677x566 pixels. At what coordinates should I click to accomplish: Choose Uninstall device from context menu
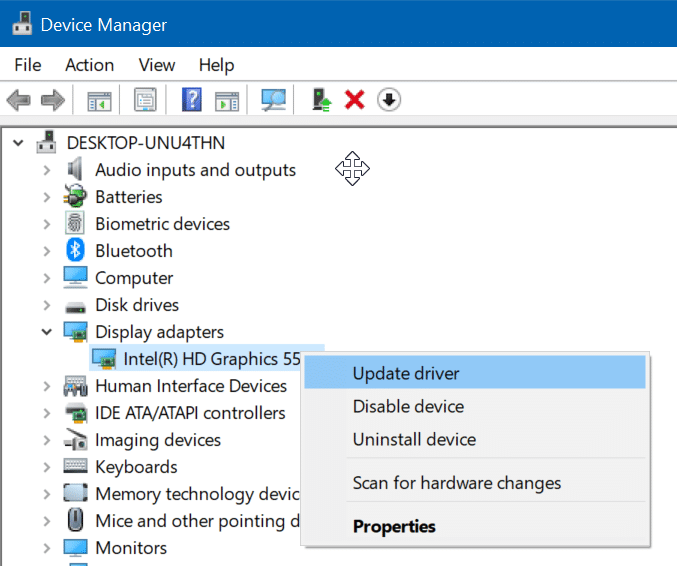[x=414, y=440]
